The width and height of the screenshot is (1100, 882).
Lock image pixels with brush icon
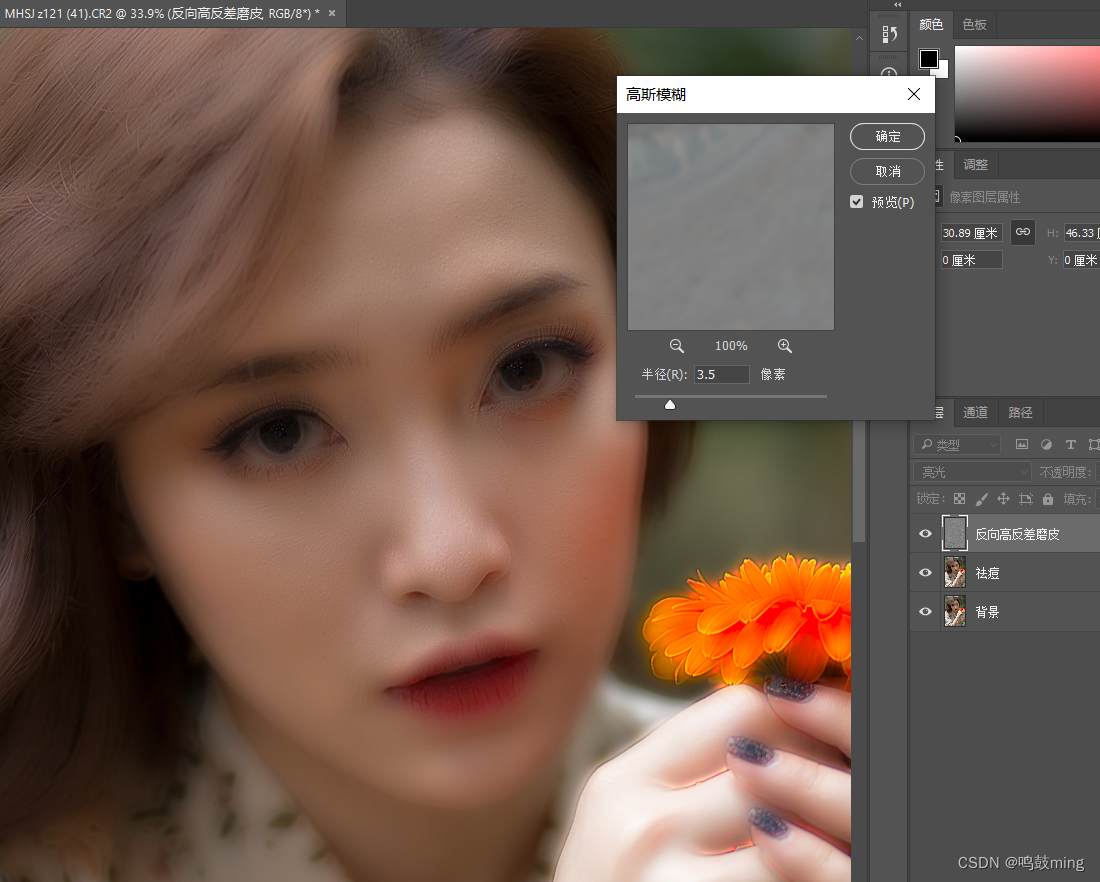(981, 499)
